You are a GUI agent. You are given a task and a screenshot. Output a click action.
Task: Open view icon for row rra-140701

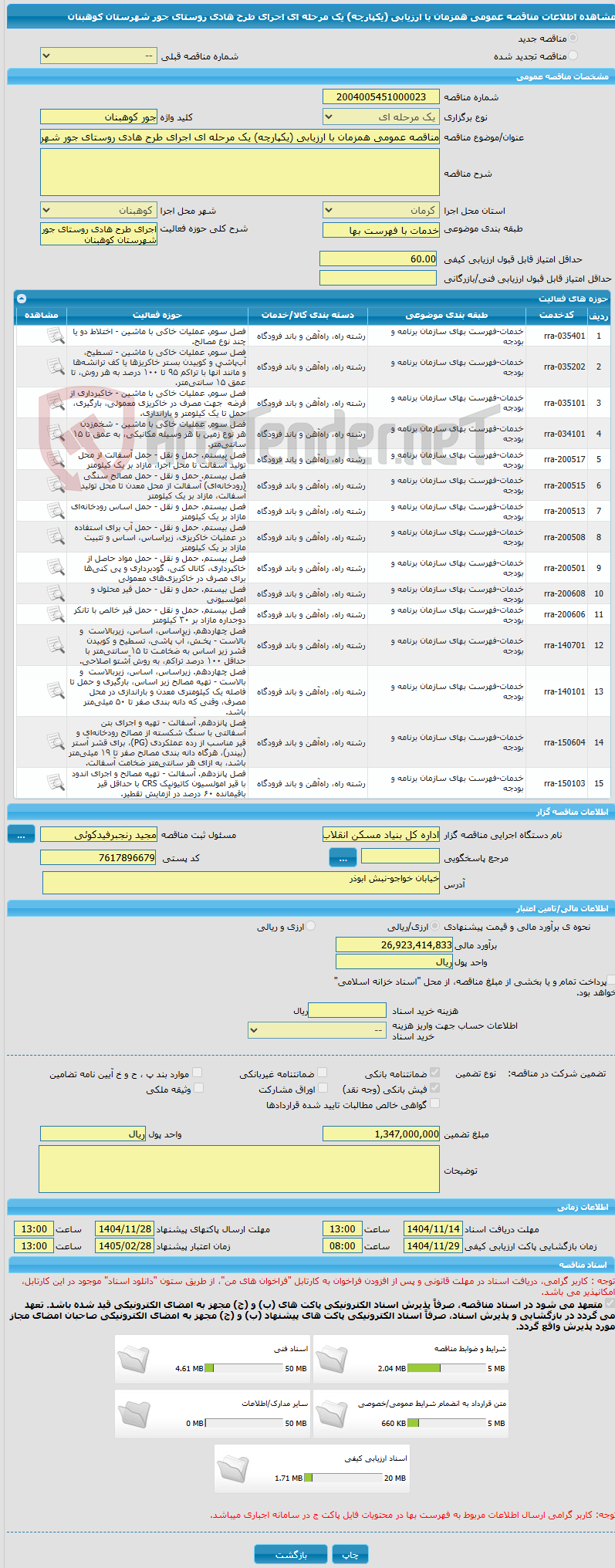click(x=55, y=645)
